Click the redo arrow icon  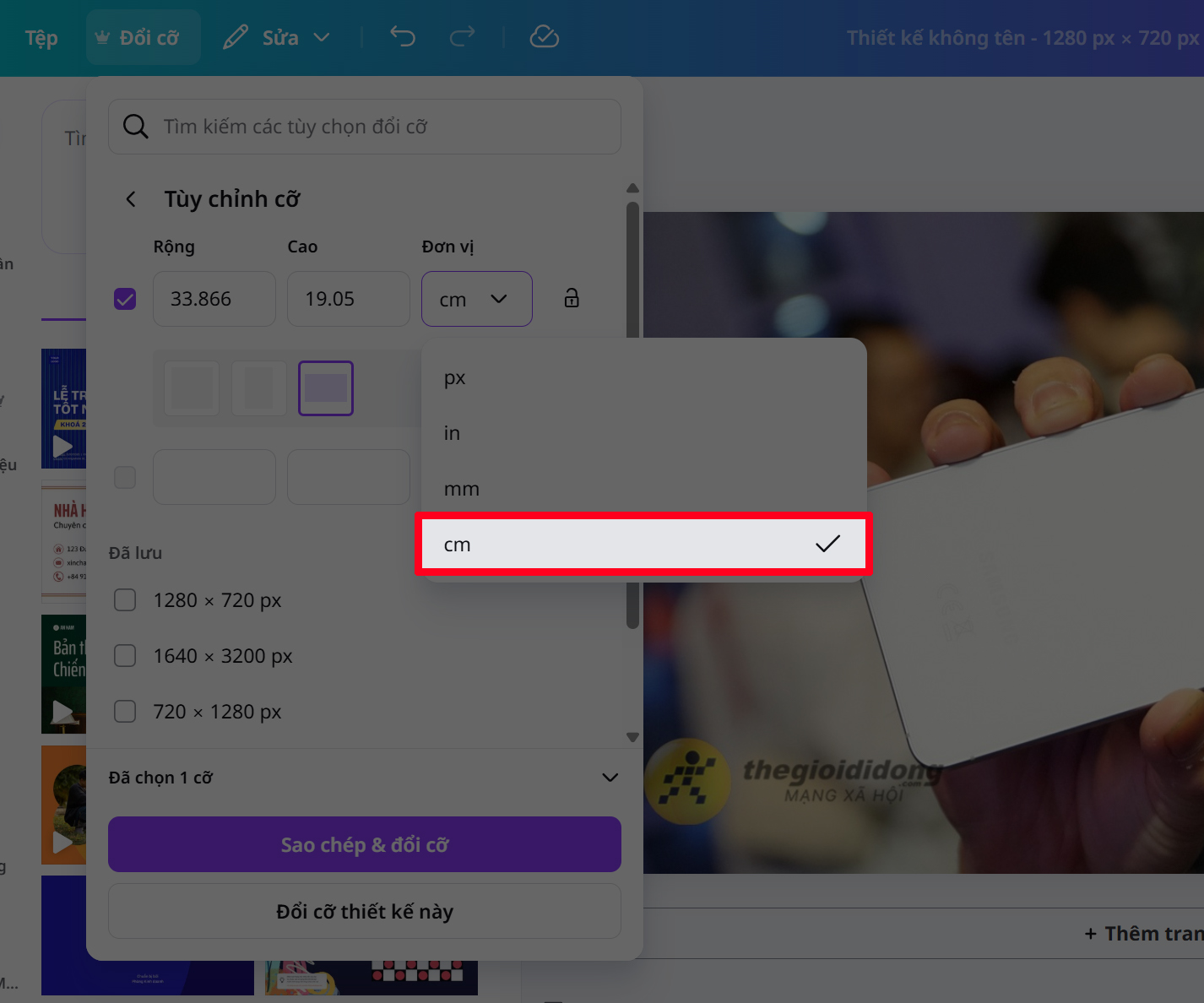click(x=462, y=36)
